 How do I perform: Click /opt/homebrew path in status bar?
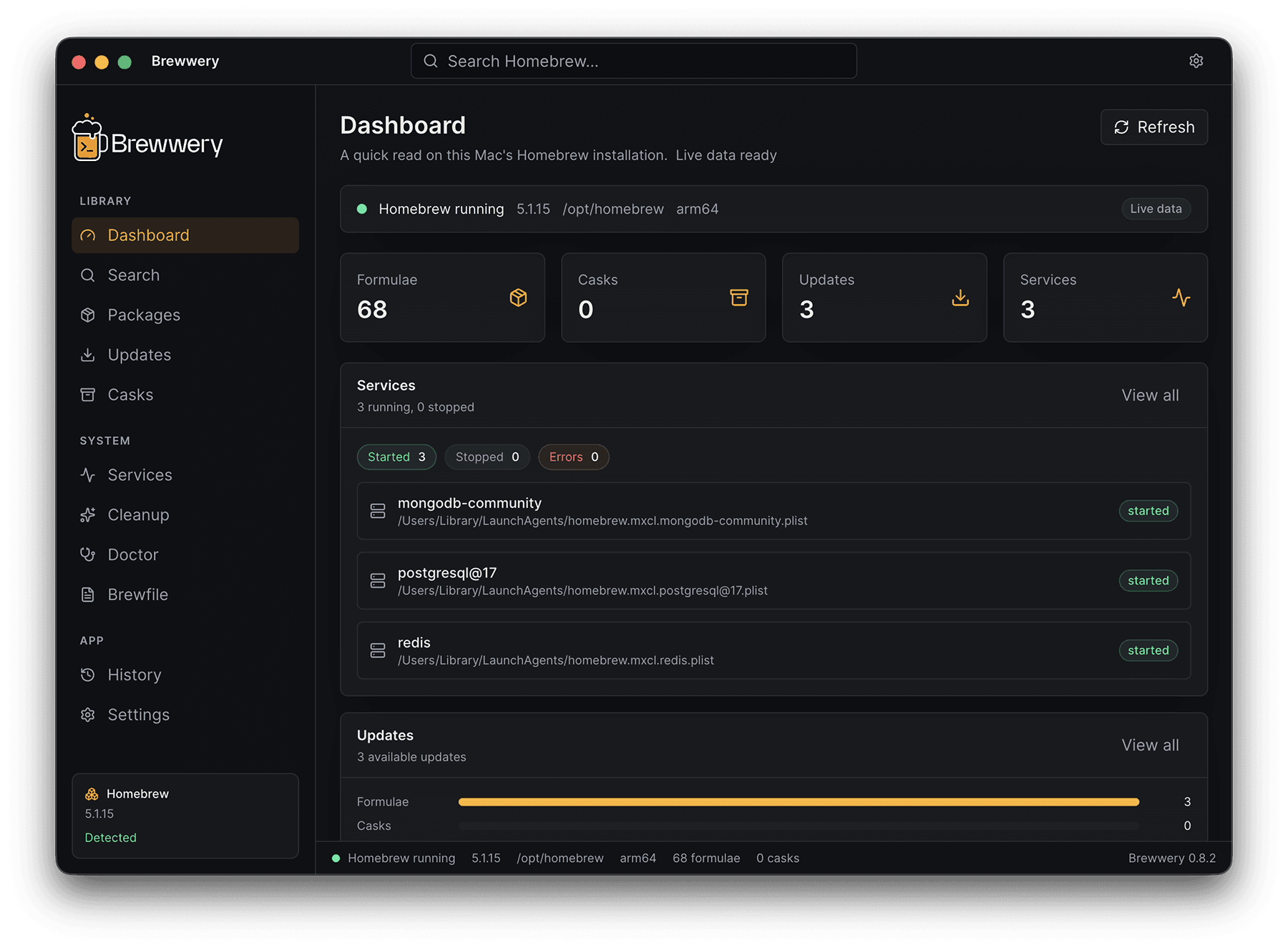coord(560,858)
